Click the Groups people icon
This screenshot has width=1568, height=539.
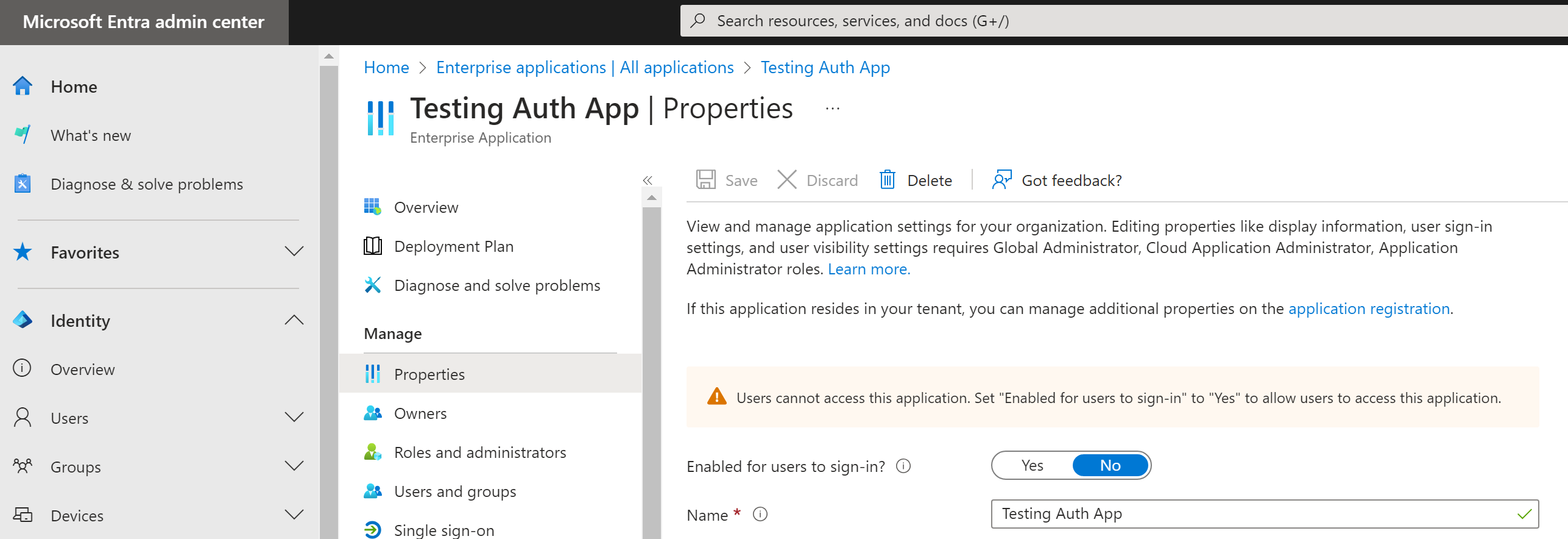tap(23, 466)
